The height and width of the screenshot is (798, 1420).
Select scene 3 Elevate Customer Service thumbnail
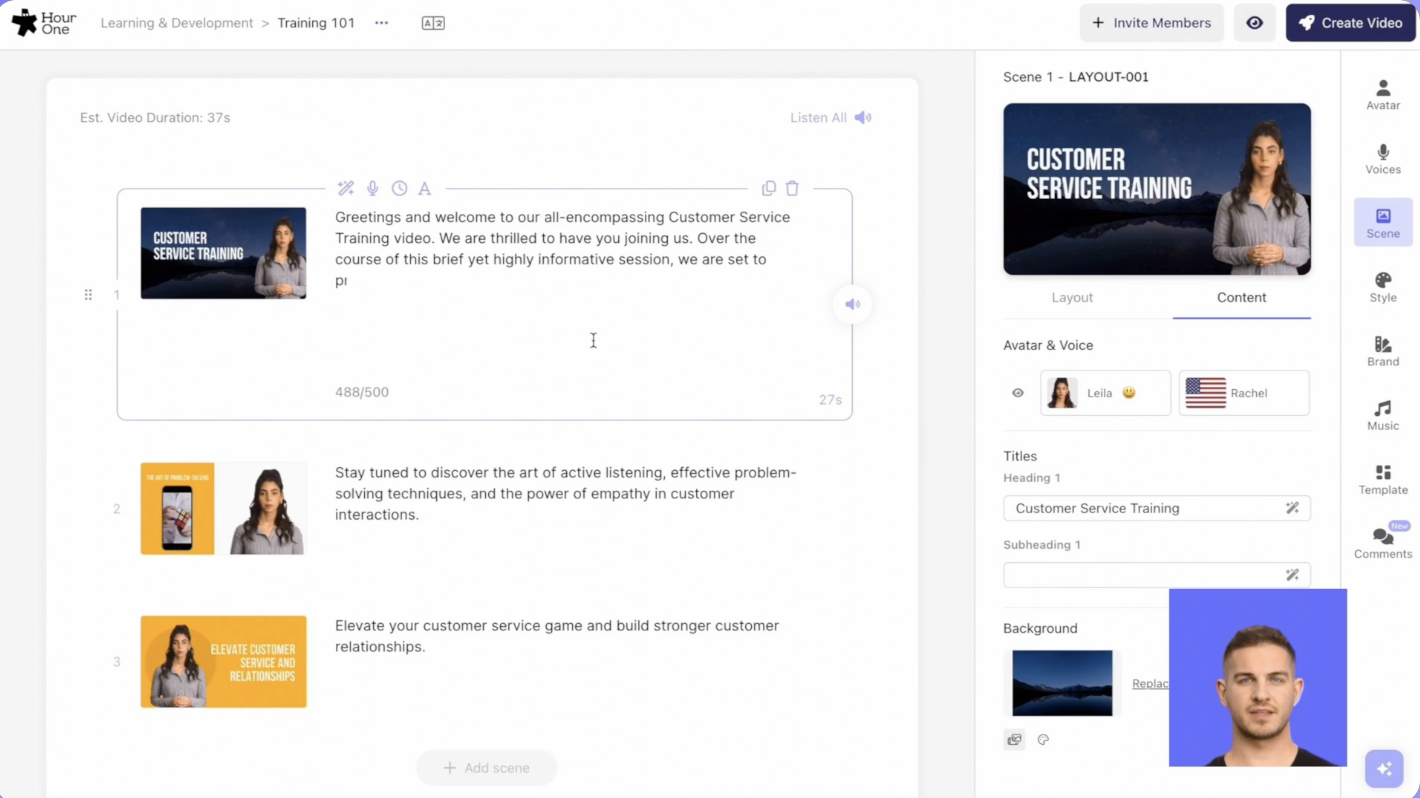223,662
